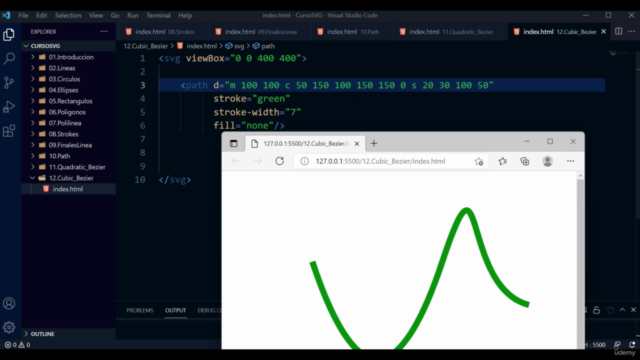Image resolution: width=640 pixels, height=360 pixels.
Task: Open the Help menu
Action: (185, 15)
